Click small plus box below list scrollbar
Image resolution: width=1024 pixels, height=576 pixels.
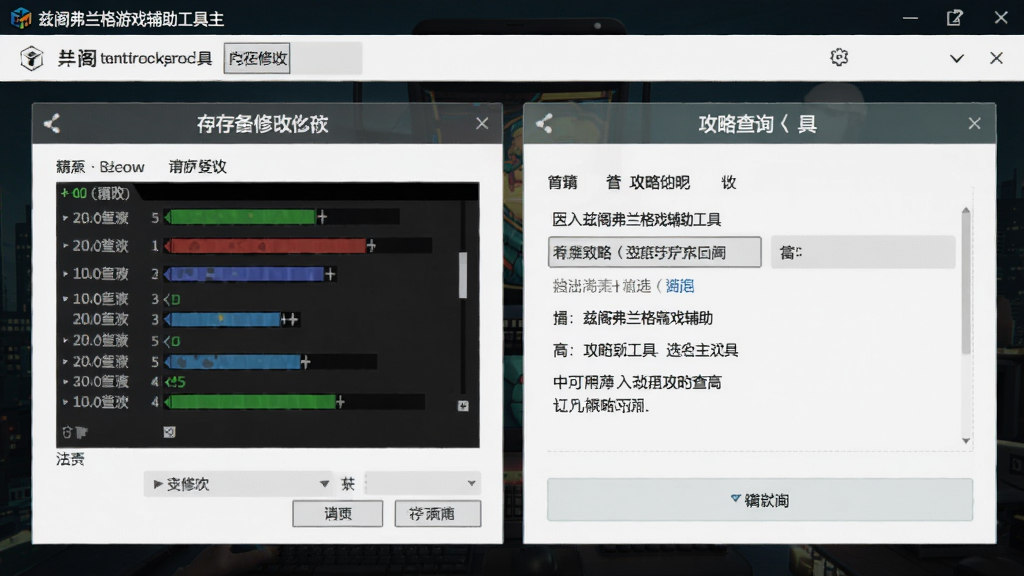[x=463, y=406]
